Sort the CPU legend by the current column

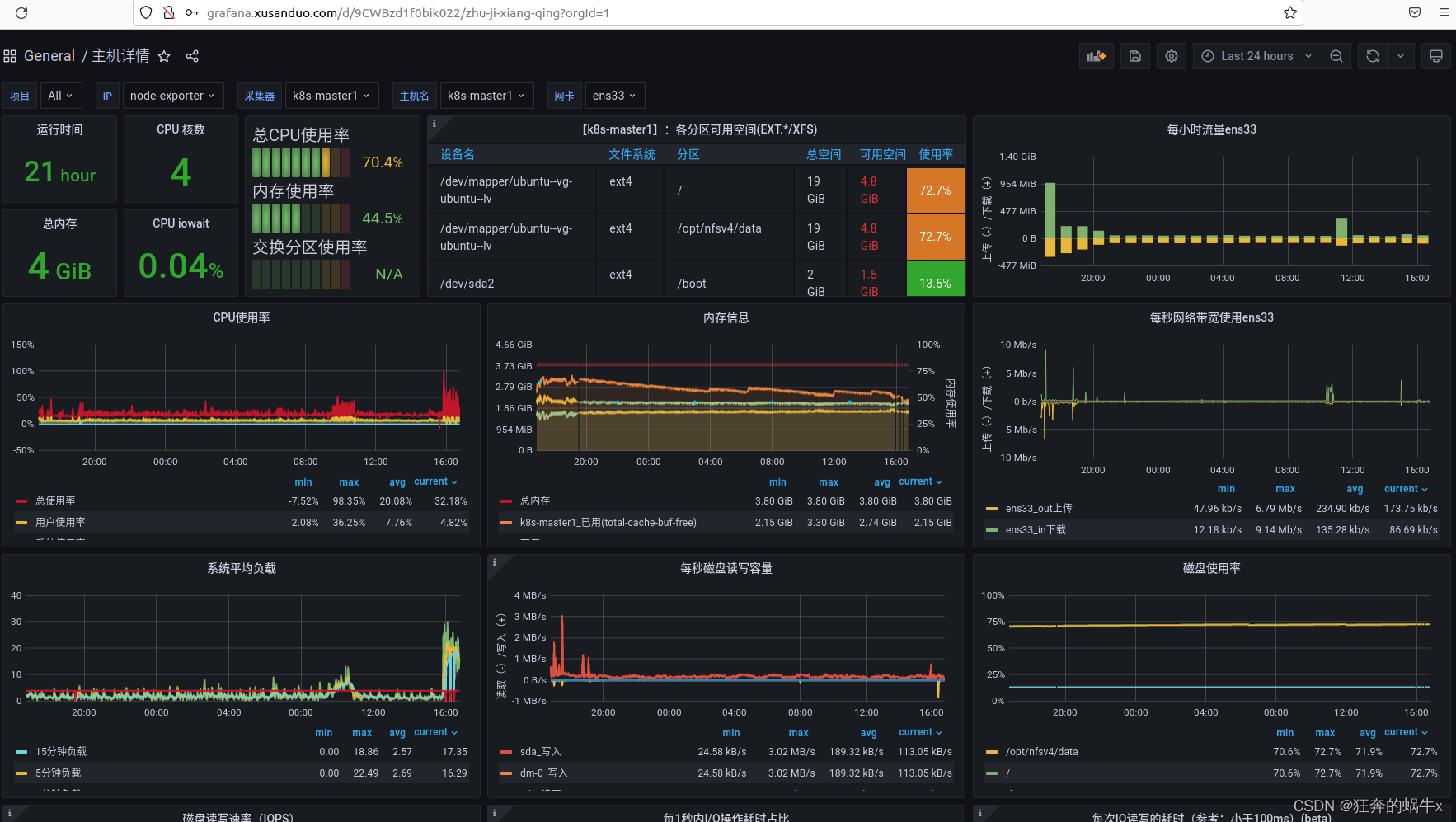pyautogui.click(x=435, y=481)
